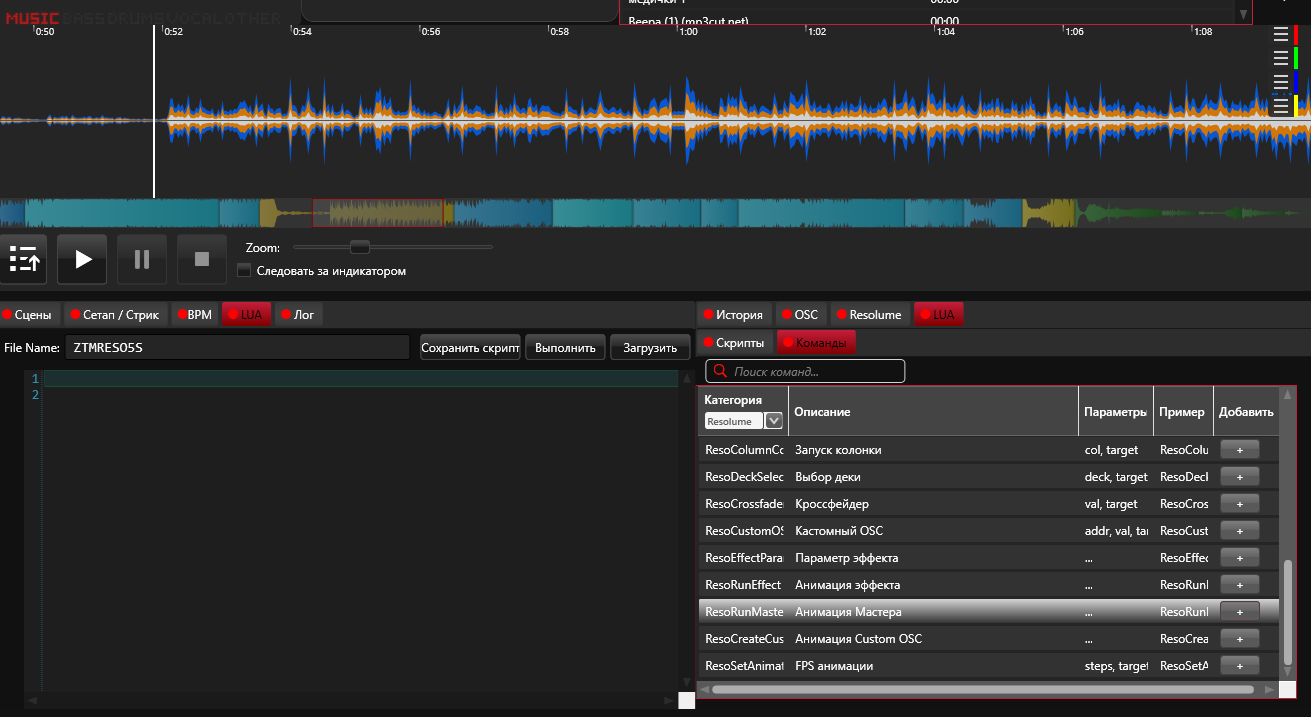
Task: Select the 'Запуск колонки' row
Action: pyautogui.click(x=988, y=450)
